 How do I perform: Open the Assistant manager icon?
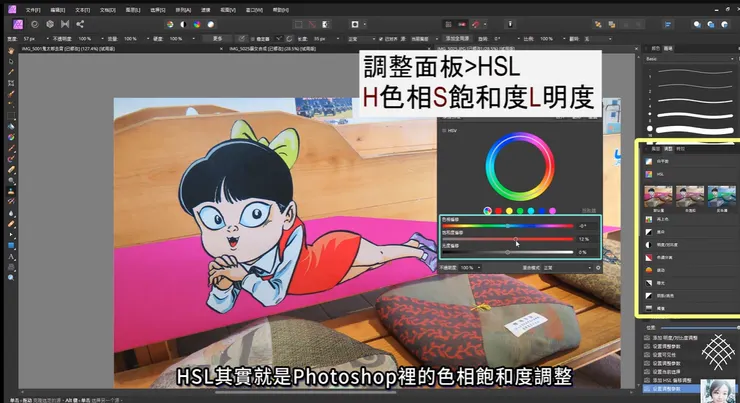[510, 24]
